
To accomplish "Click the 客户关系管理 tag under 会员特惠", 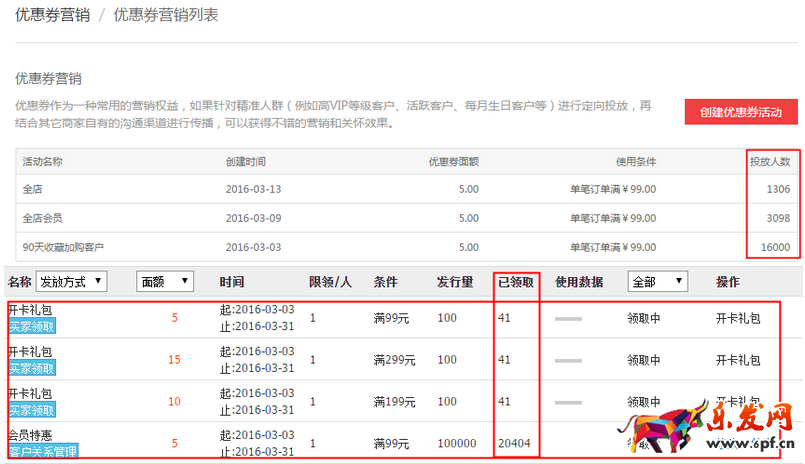I will point(43,451).
